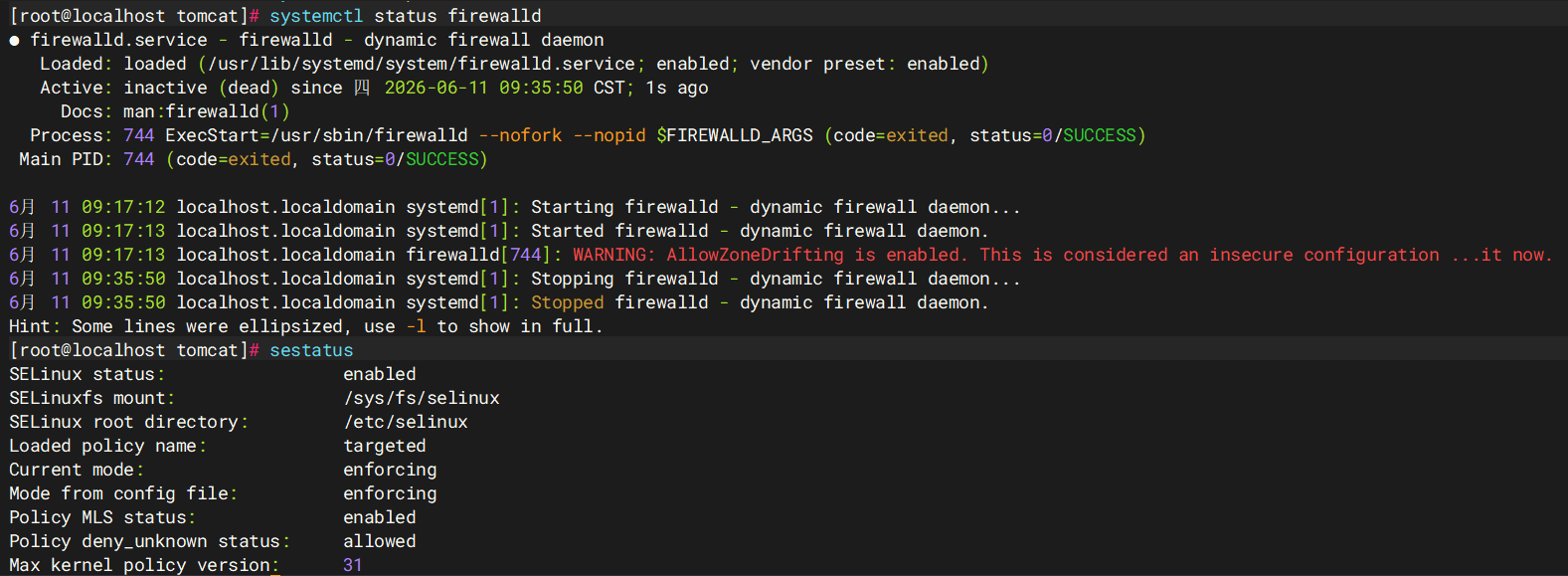Viewport: 1568px width, 576px height.
Task: Click the /etc/selinux root directory value
Action: pos(406,422)
